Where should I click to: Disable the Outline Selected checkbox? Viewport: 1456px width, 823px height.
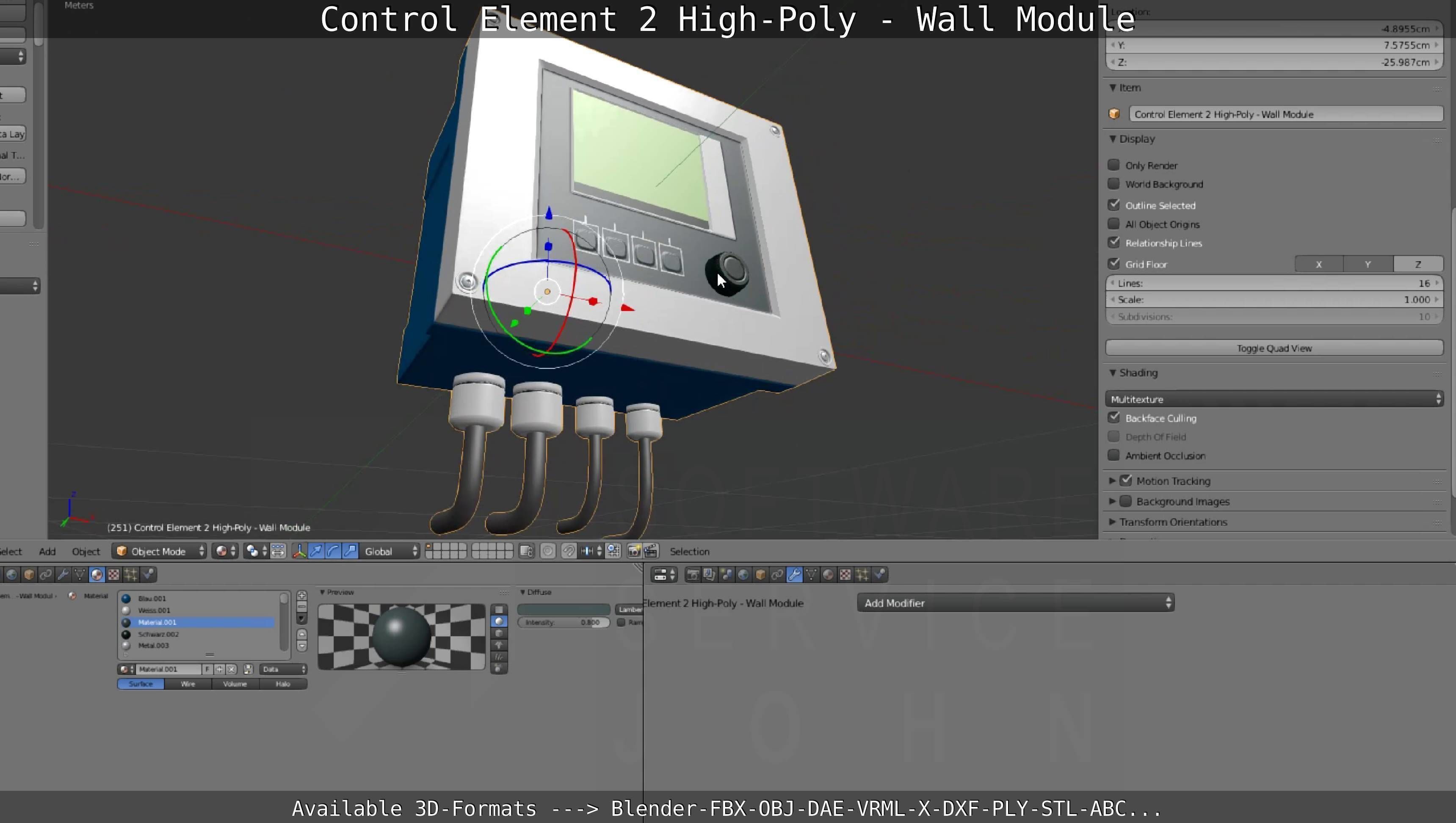point(1113,204)
